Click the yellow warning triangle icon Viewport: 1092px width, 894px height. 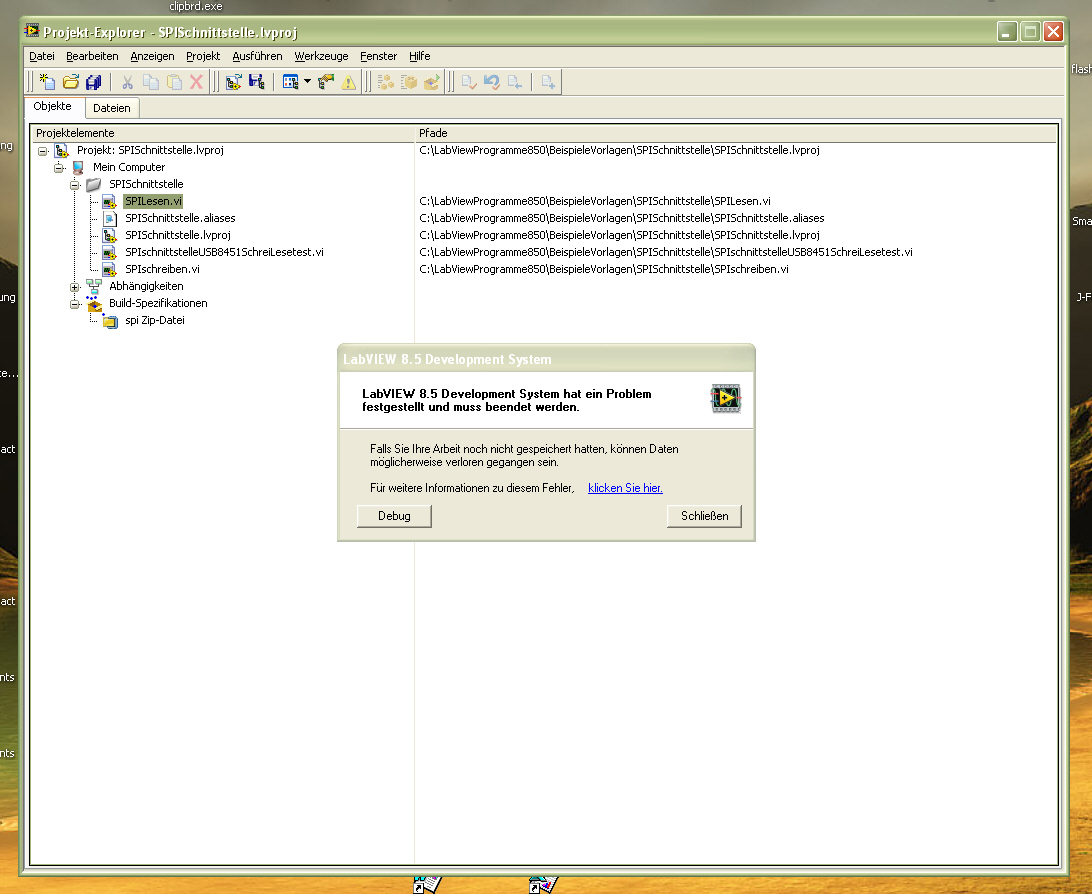(x=348, y=82)
